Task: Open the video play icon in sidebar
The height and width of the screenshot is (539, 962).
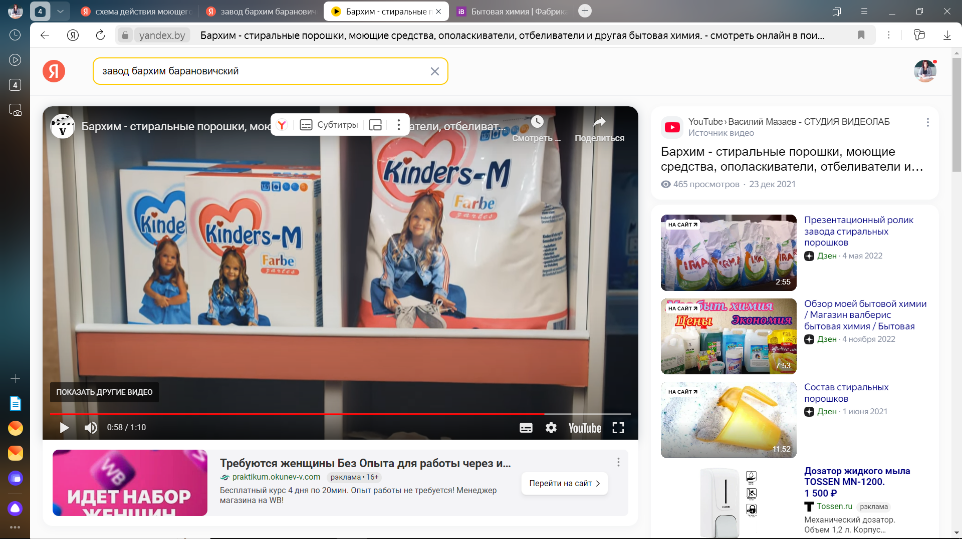Action: click(x=15, y=60)
